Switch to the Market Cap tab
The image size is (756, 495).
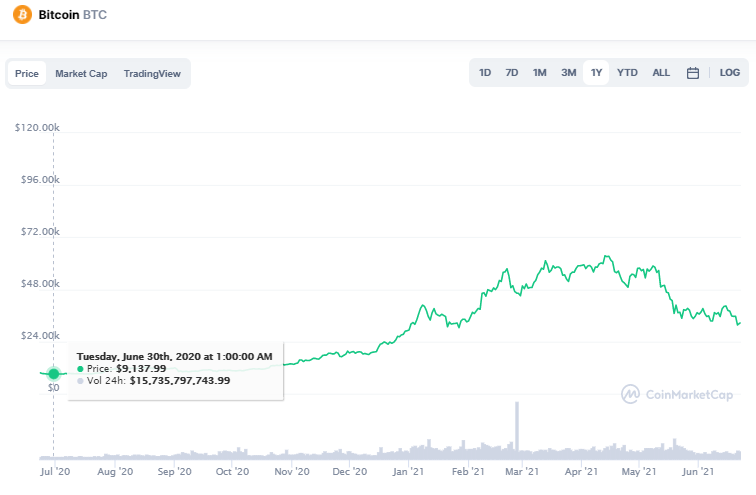(81, 74)
